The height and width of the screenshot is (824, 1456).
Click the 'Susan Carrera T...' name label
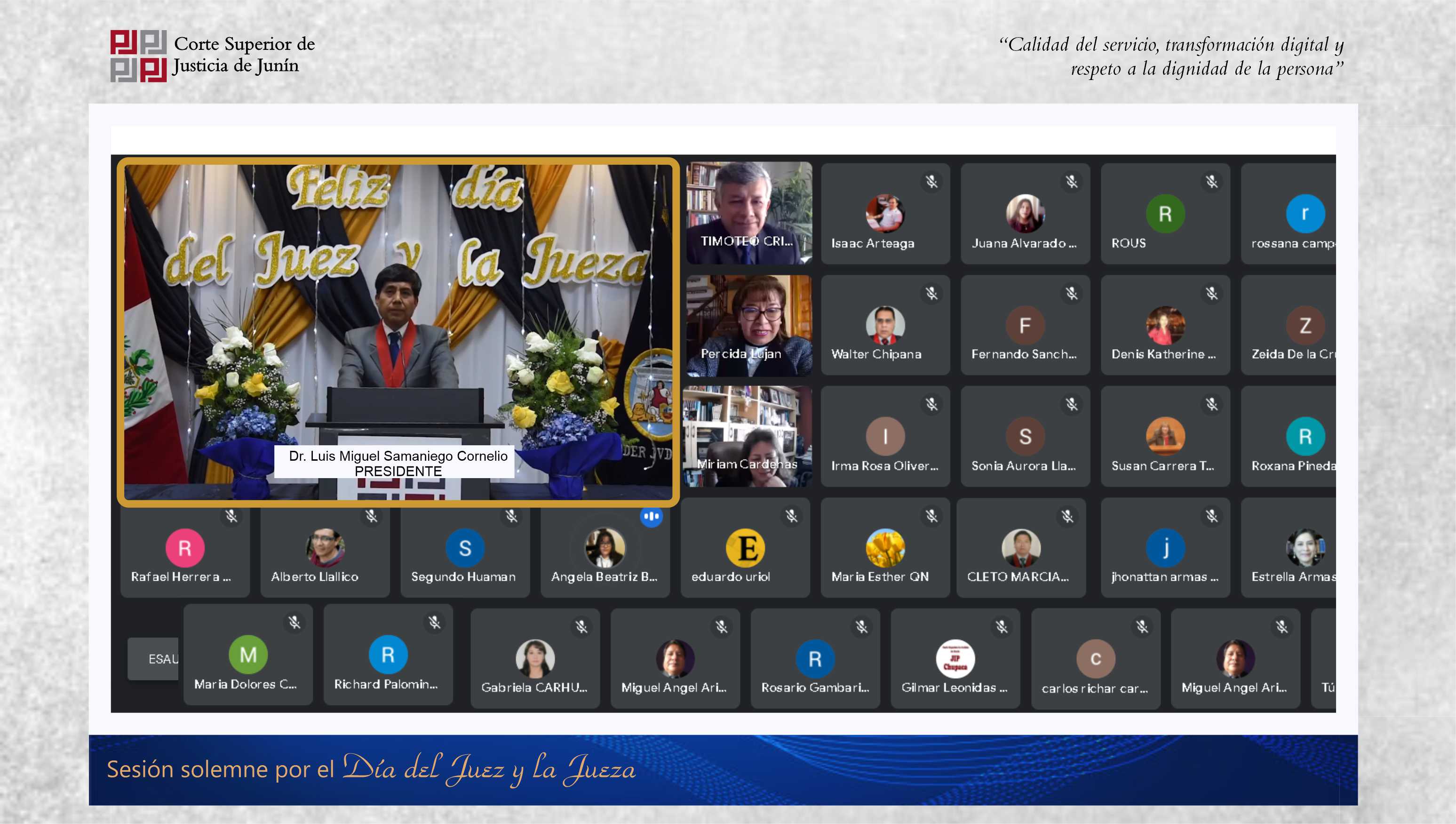(1162, 466)
